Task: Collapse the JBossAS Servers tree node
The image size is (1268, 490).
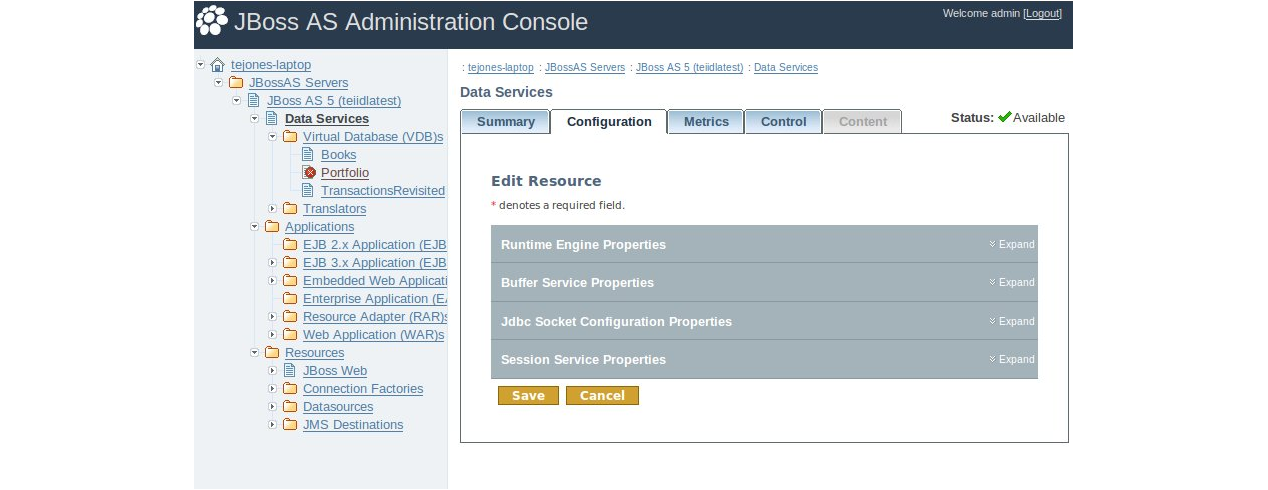Action: pyautogui.click(x=218, y=83)
